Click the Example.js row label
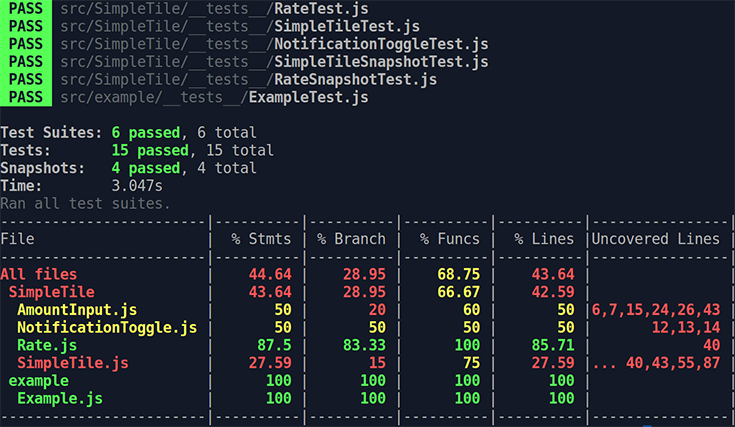 point(60,399)
